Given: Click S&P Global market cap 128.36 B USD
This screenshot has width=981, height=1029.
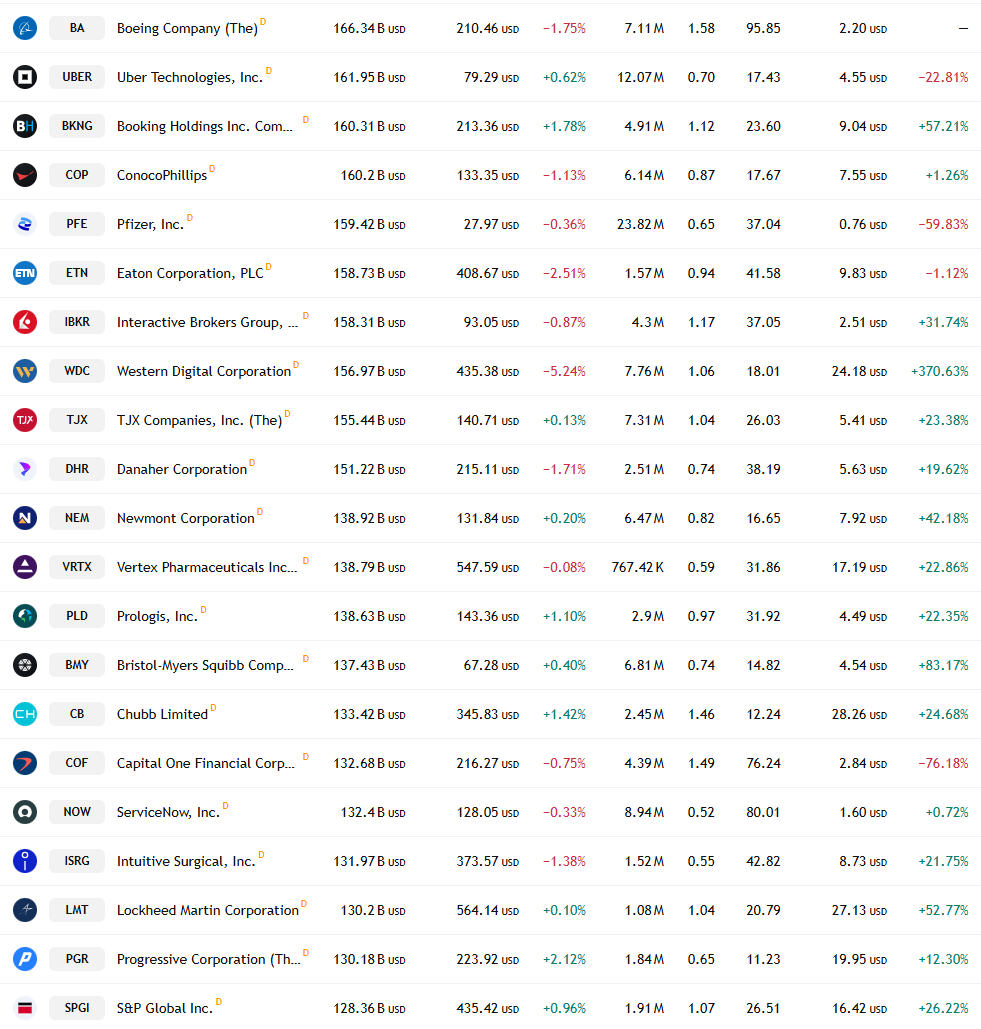Looking at the screenshot, I should [369, 1009].
